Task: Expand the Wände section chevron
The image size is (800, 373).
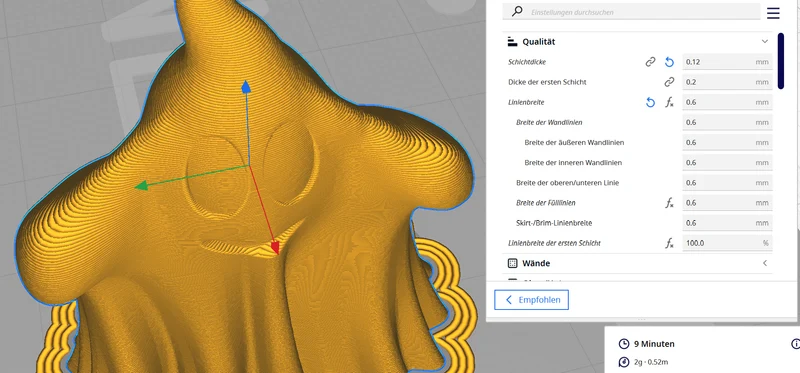Action: coord(764,263)
